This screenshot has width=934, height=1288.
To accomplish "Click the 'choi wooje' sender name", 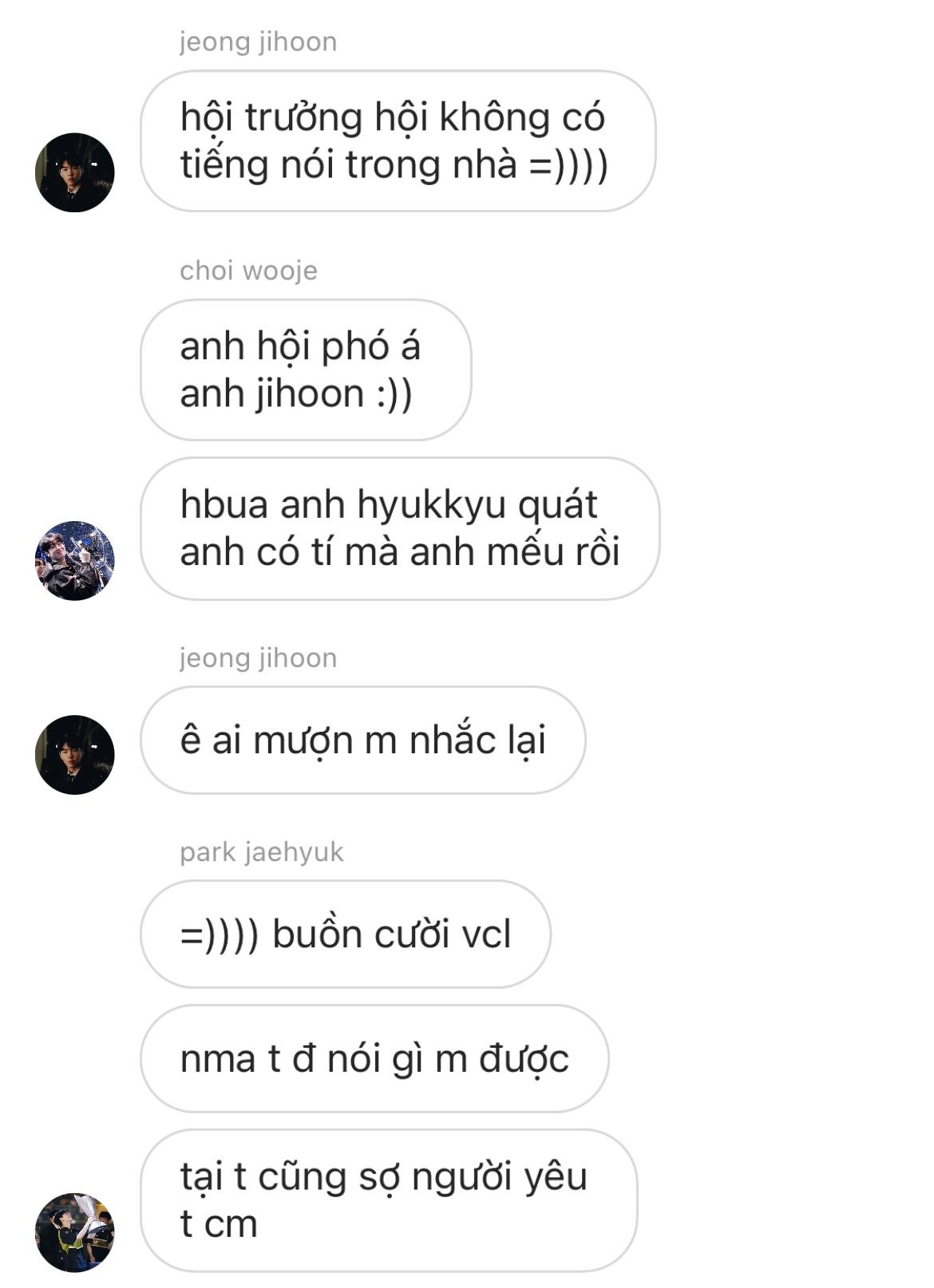I will tap(248, 271).
